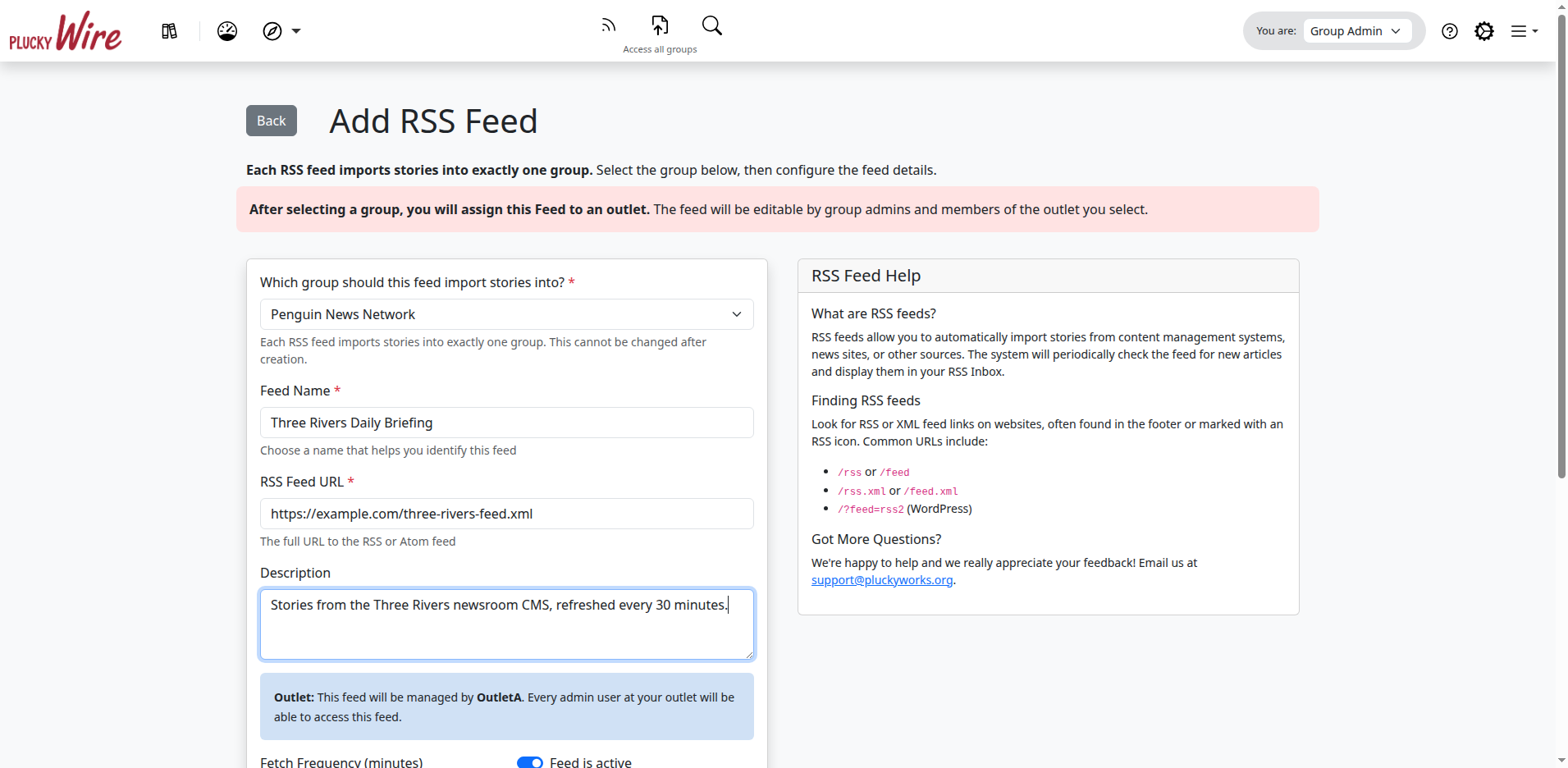Open the dashboard gauge icon
Image resolution: width=1568 pixels, height=768 pixels.
pyautogui.click(x=227, y=31)
